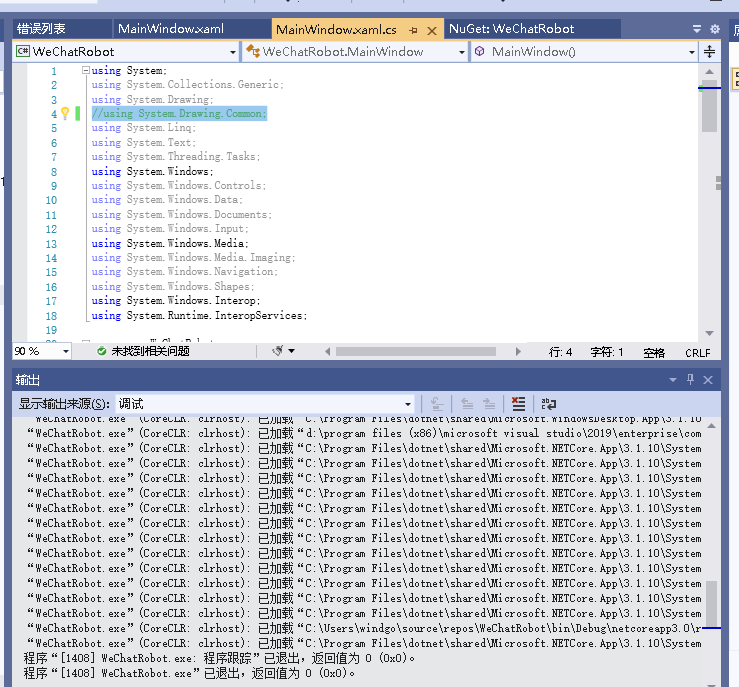Screen dimensions: 739x687
Task: Click the output line with Users\windgo path
Action: click(364, 628)
